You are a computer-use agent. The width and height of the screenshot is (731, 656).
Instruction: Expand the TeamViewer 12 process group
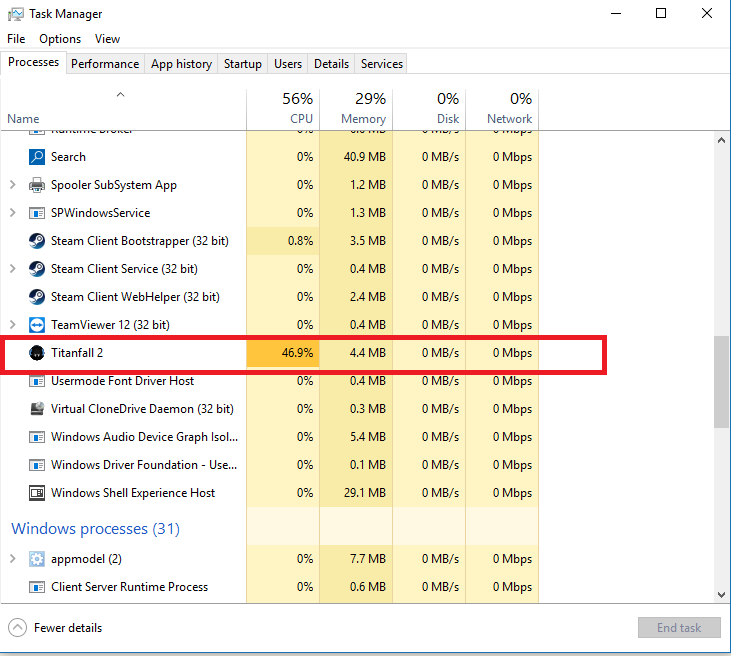tap(12, 325)
